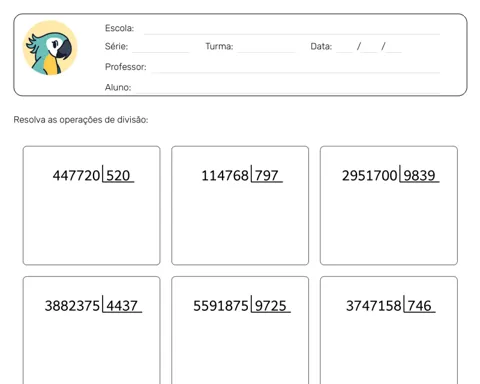Viewport: 480px width, 384px height.
Task: Click the Turma input line
Action: [x=267, y=52]
